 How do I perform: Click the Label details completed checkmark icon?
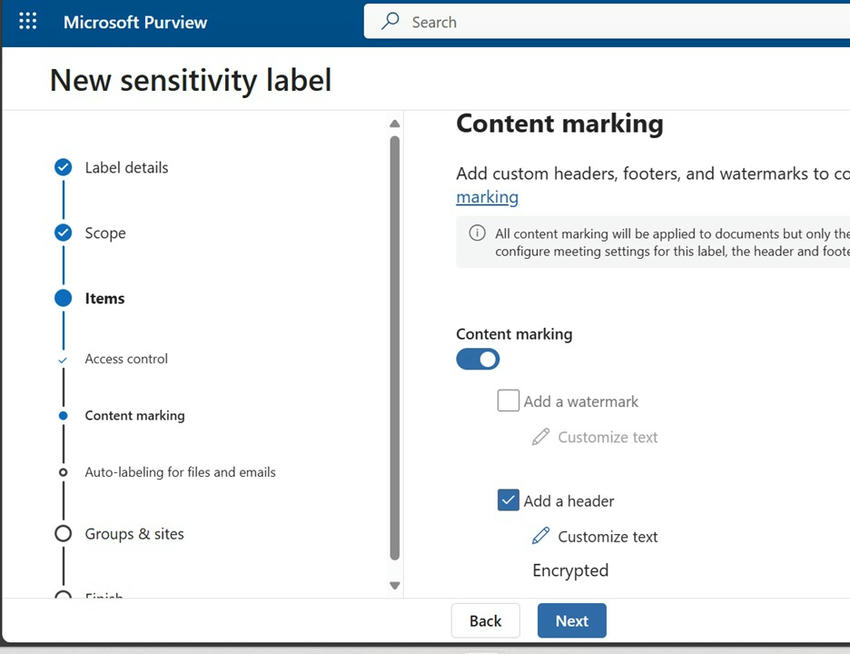[x=63, y=167]
